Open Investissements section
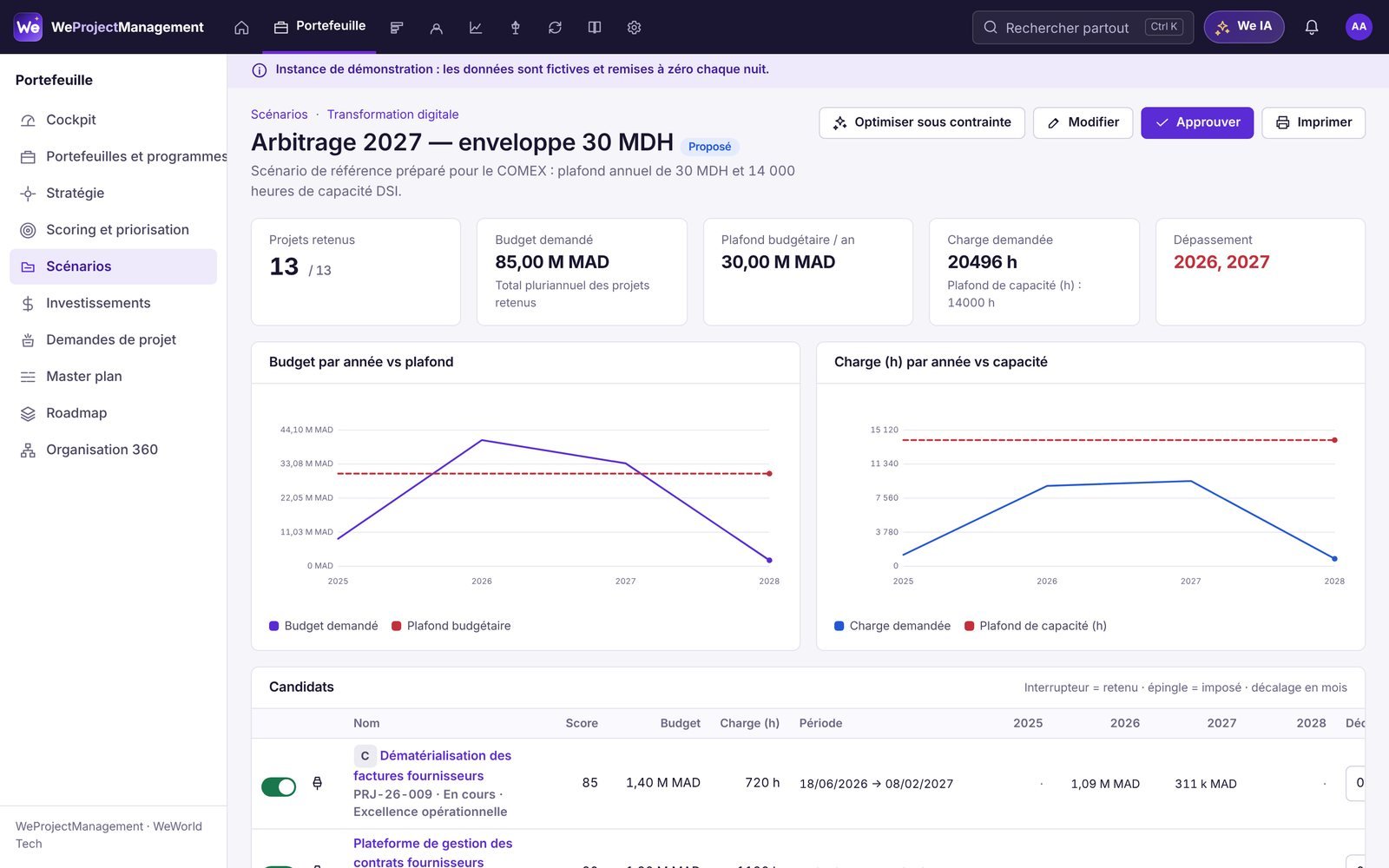The image size is (1389, 868). tap(113, 303)
